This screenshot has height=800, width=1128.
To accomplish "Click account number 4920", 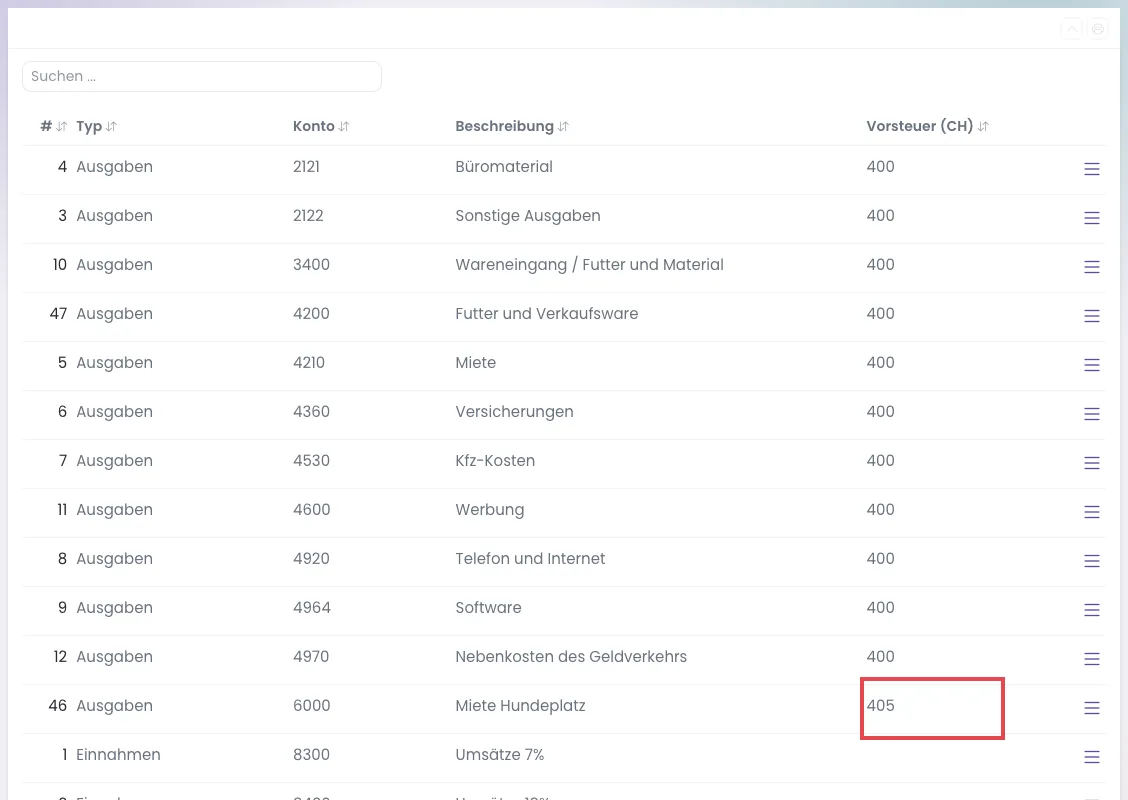I will [x=311, y=558].
